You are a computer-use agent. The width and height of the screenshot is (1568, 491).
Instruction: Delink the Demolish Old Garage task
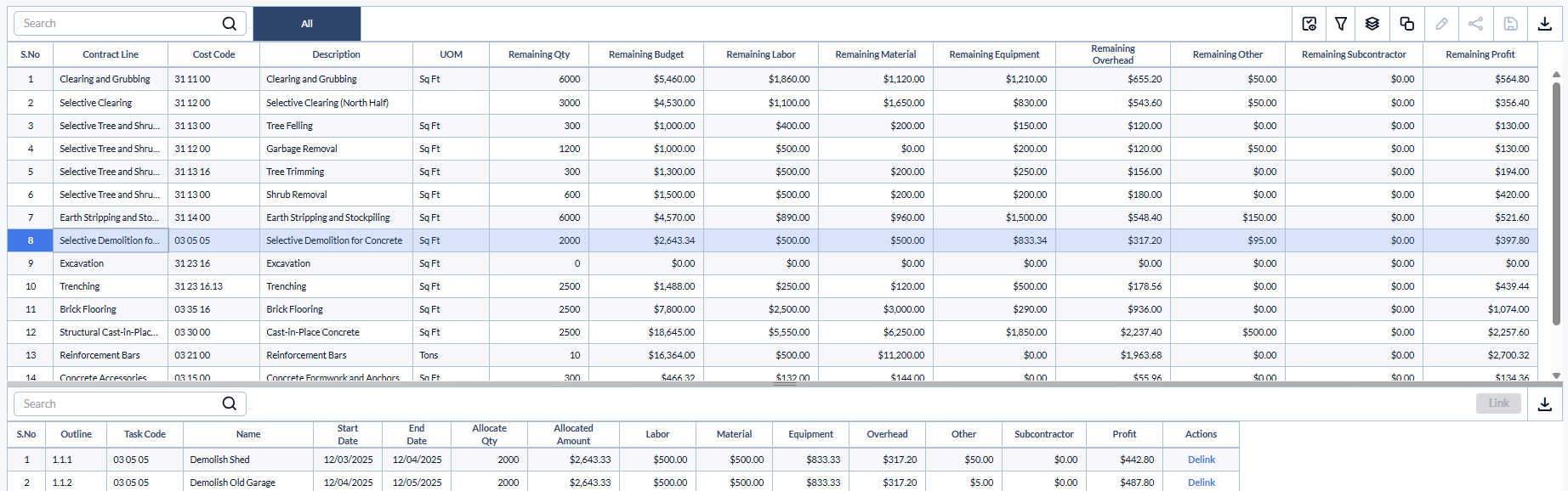[x=1201, y=483]
